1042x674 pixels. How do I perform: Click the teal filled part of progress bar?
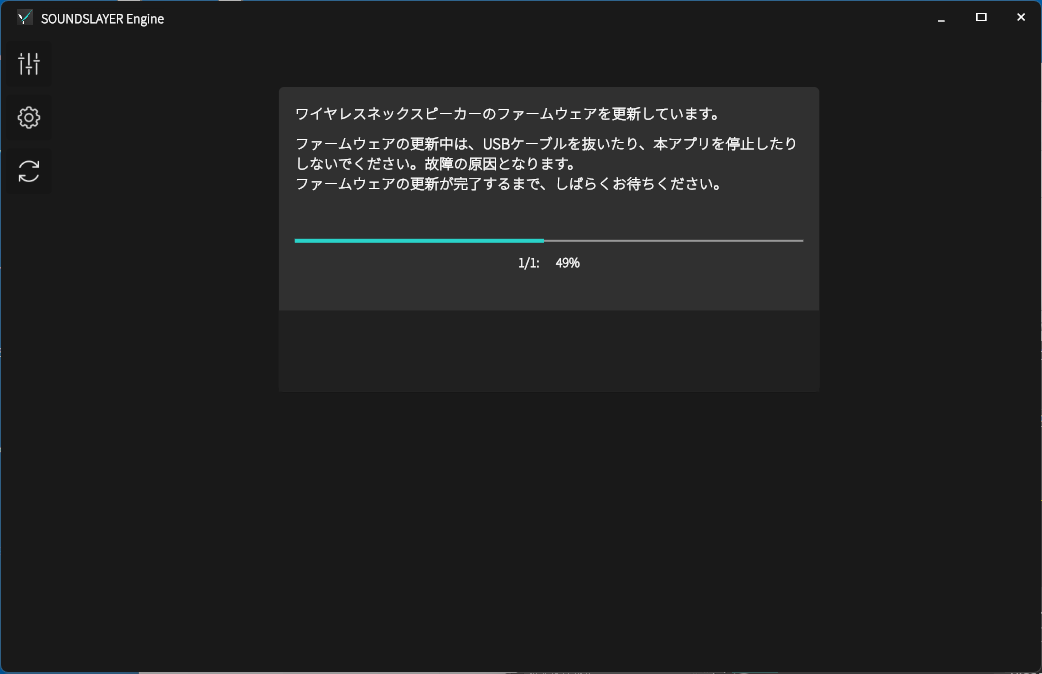tap(418, 241)
